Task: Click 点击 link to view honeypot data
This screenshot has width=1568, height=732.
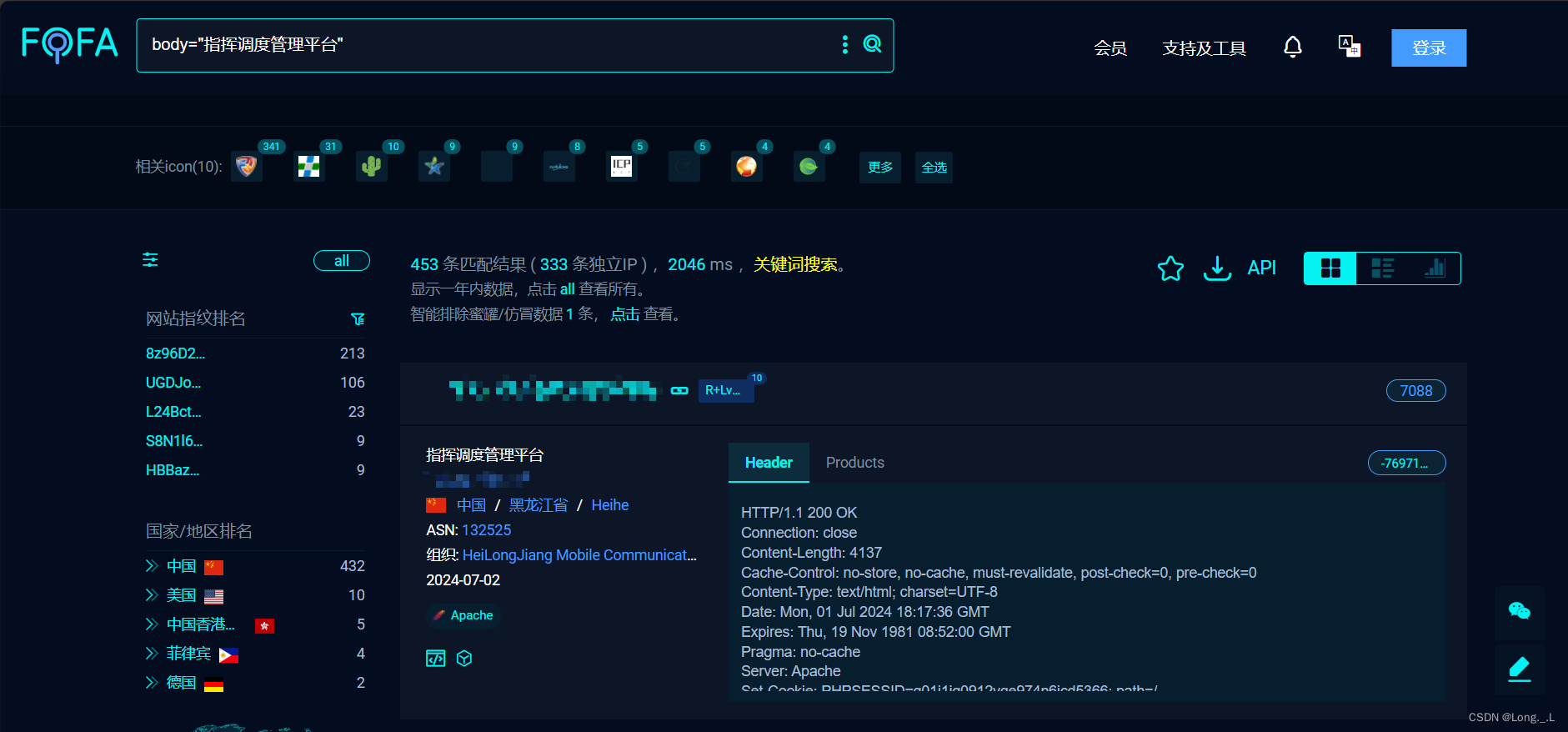Action: (x=625, y=314)
